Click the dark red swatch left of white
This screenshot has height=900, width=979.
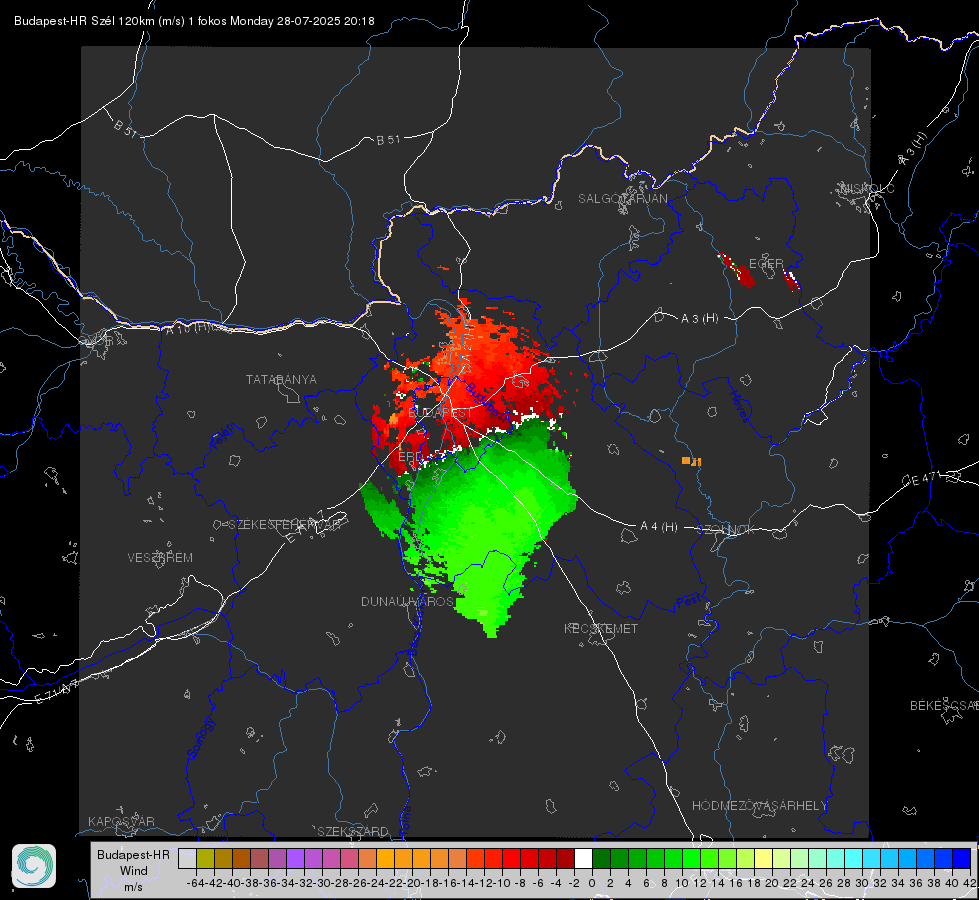tap(565, 859)
